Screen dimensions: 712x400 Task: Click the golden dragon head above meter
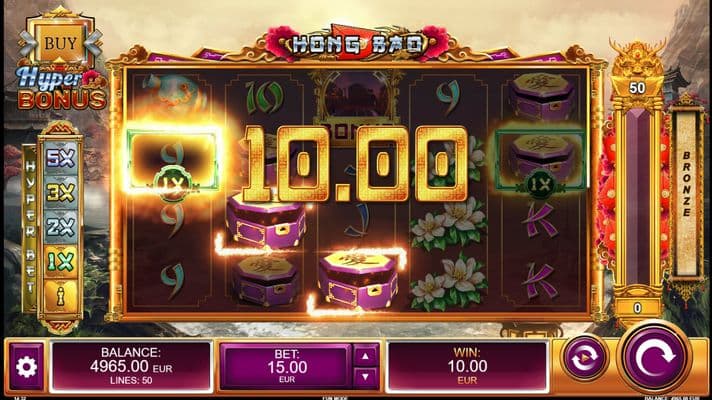638,58
